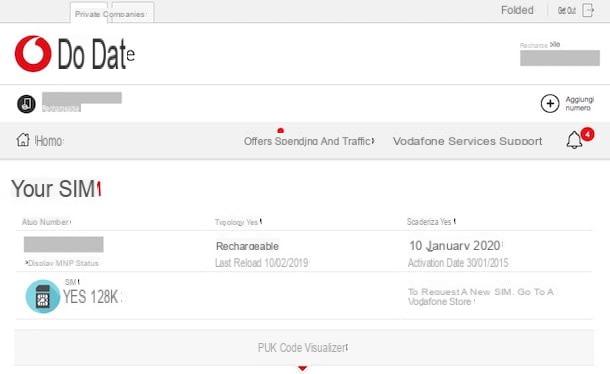Click the Folded link in top bar
The image size is (610, 374).
(x=517, y=10)
